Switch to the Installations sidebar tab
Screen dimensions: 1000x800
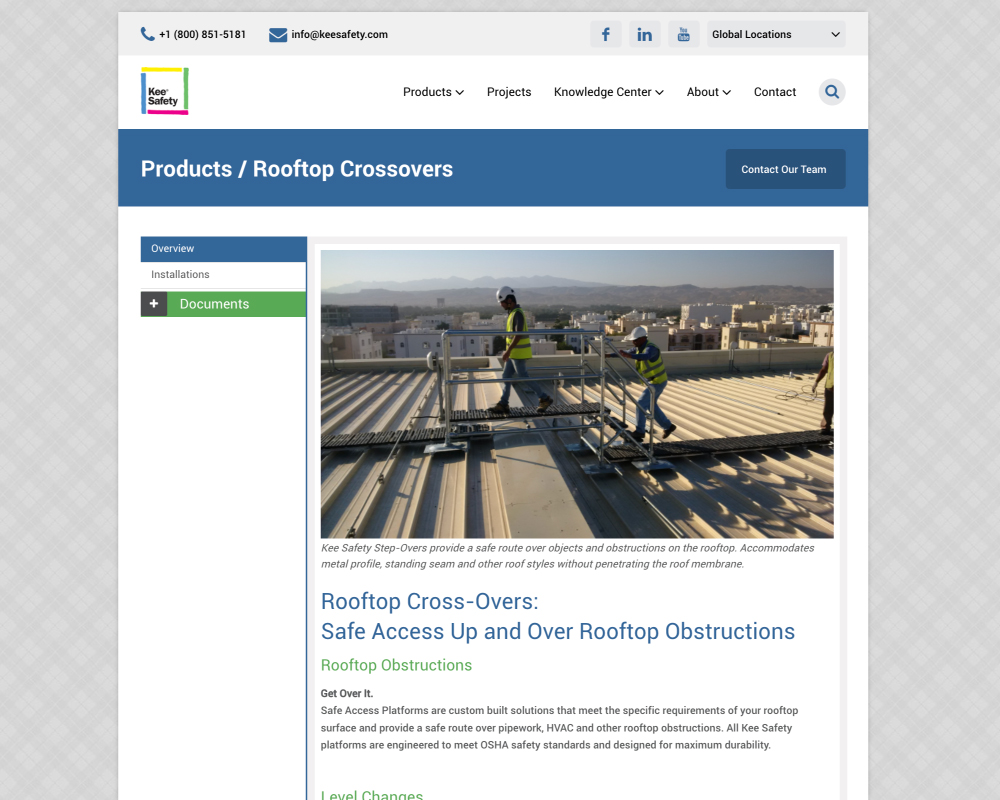coord(223,275)
